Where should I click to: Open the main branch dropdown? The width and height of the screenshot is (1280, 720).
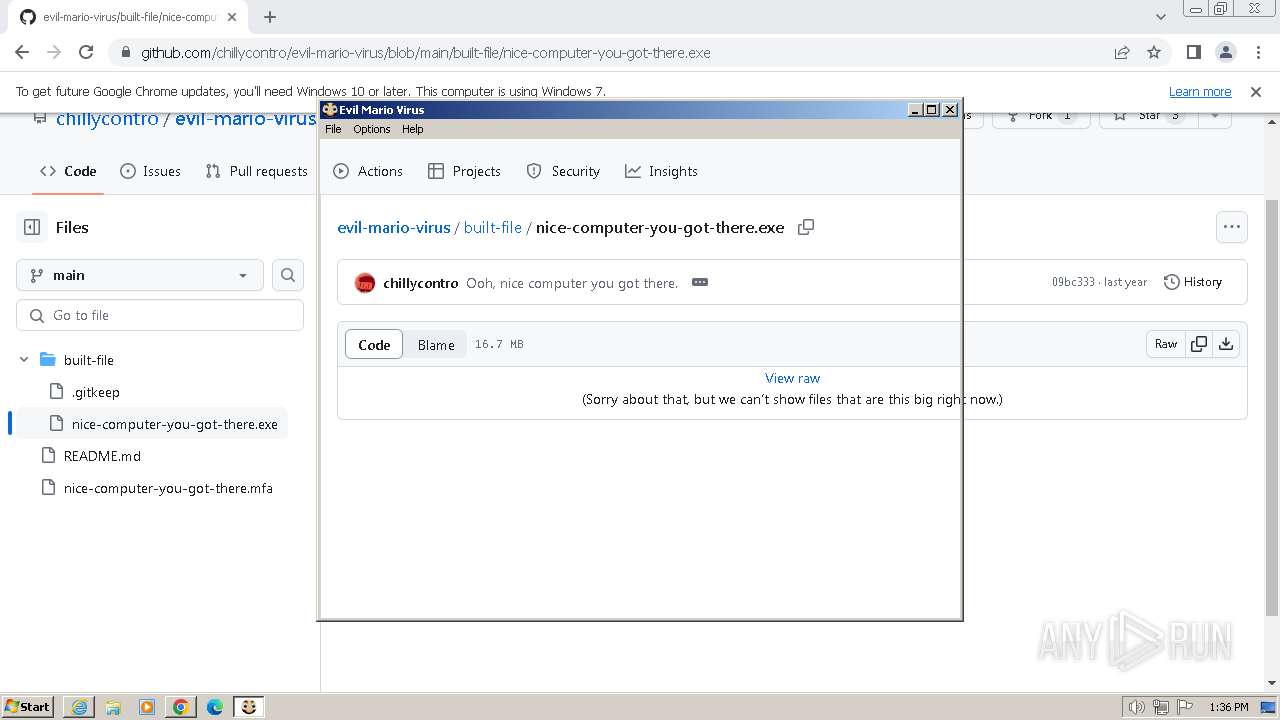(x=139, y=275)
